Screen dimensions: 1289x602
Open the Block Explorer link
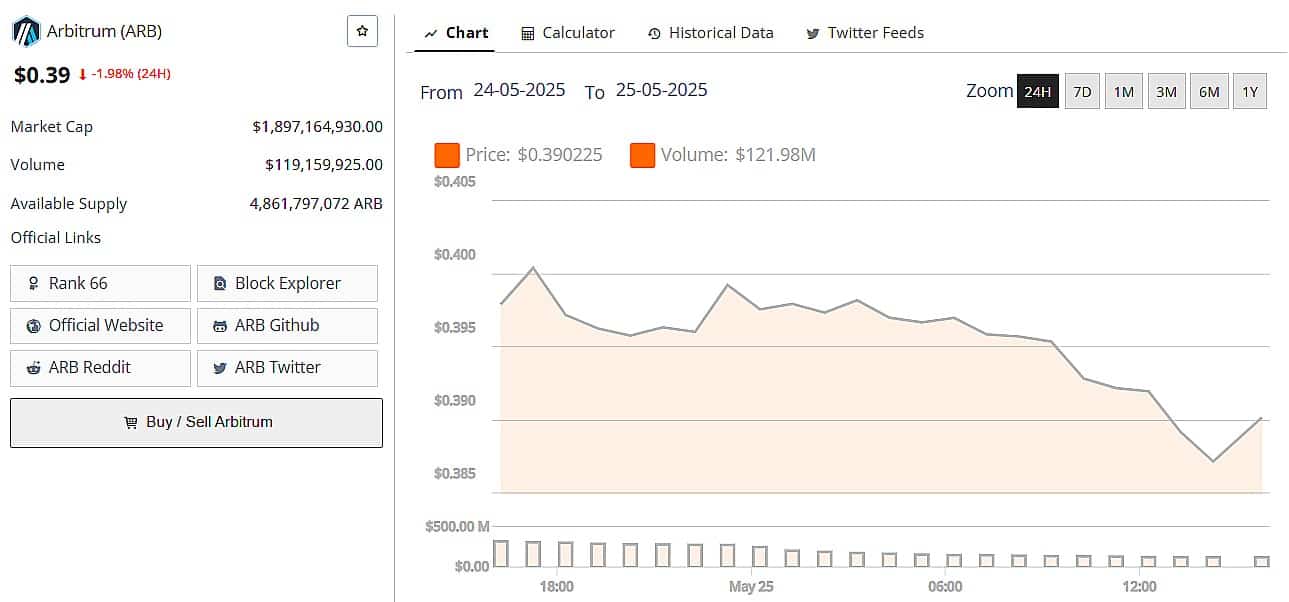(x=287, y=283)
